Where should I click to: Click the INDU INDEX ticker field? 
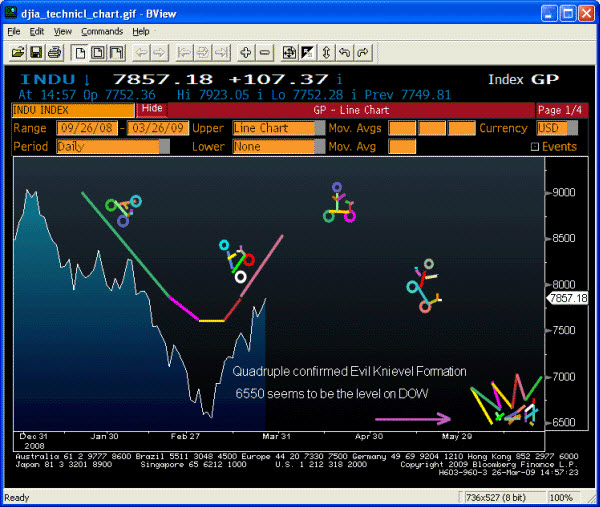[x=72, y=110]
